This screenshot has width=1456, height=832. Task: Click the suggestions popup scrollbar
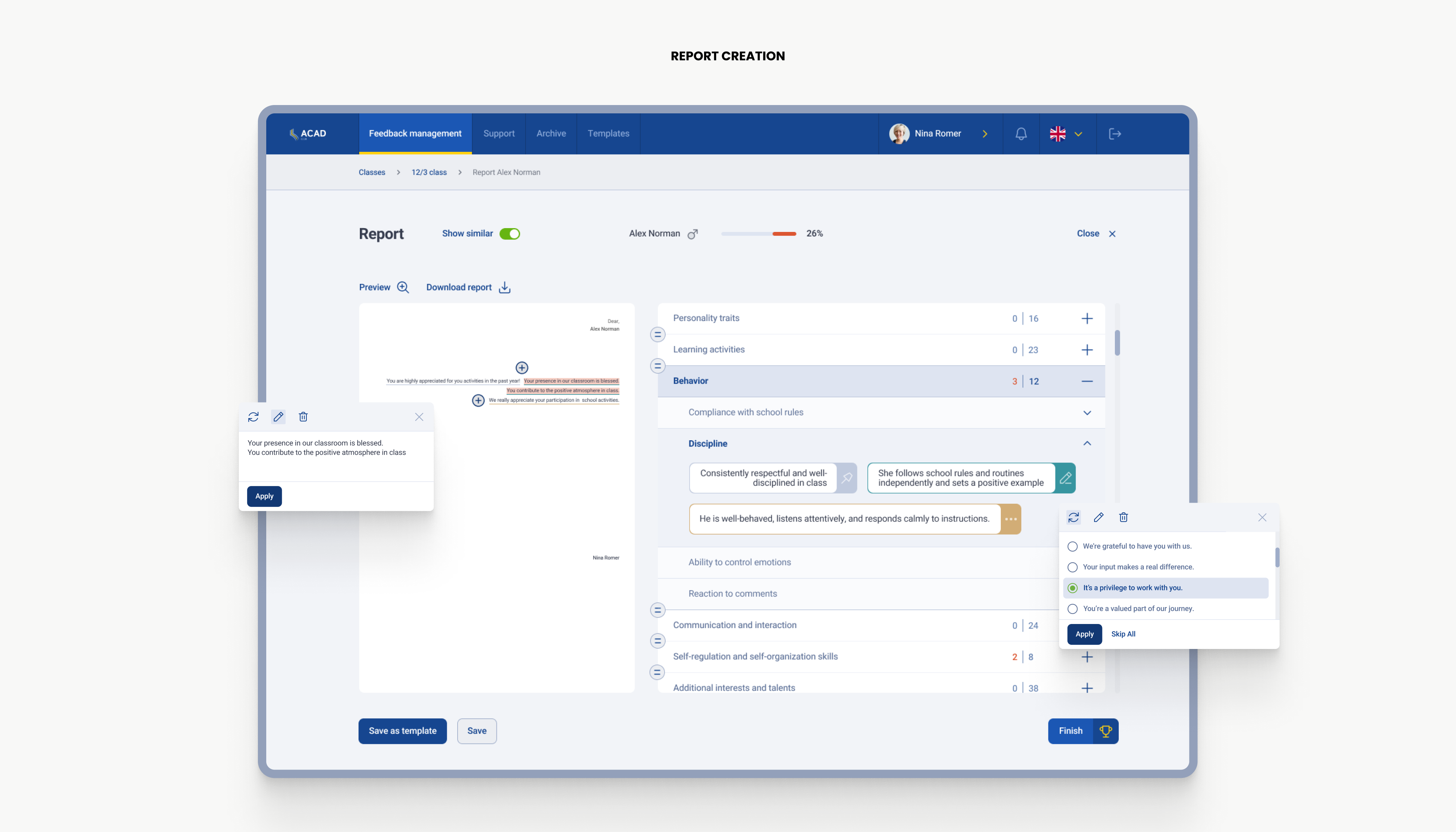tap(1276, 557)
